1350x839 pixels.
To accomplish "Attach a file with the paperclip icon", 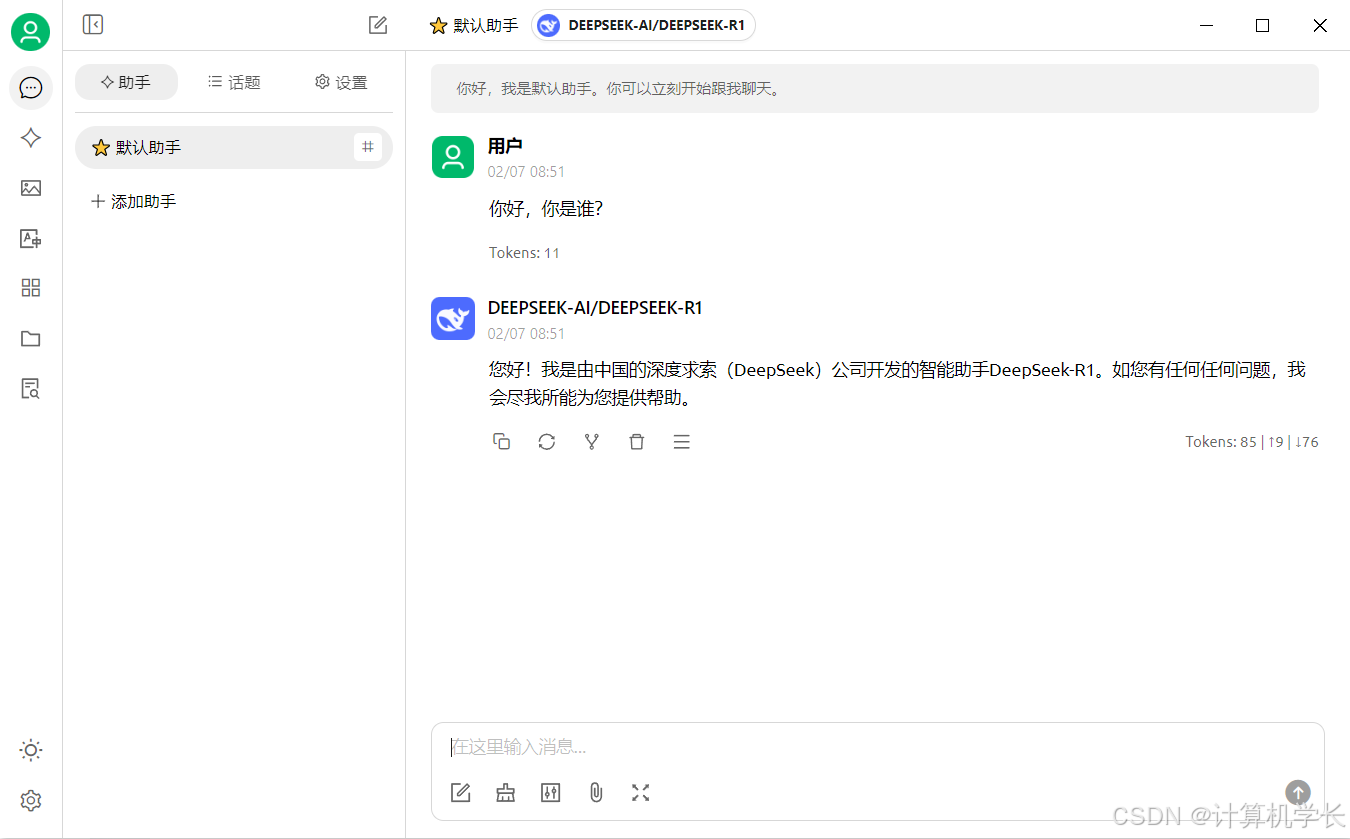I will tap(596, 792).
